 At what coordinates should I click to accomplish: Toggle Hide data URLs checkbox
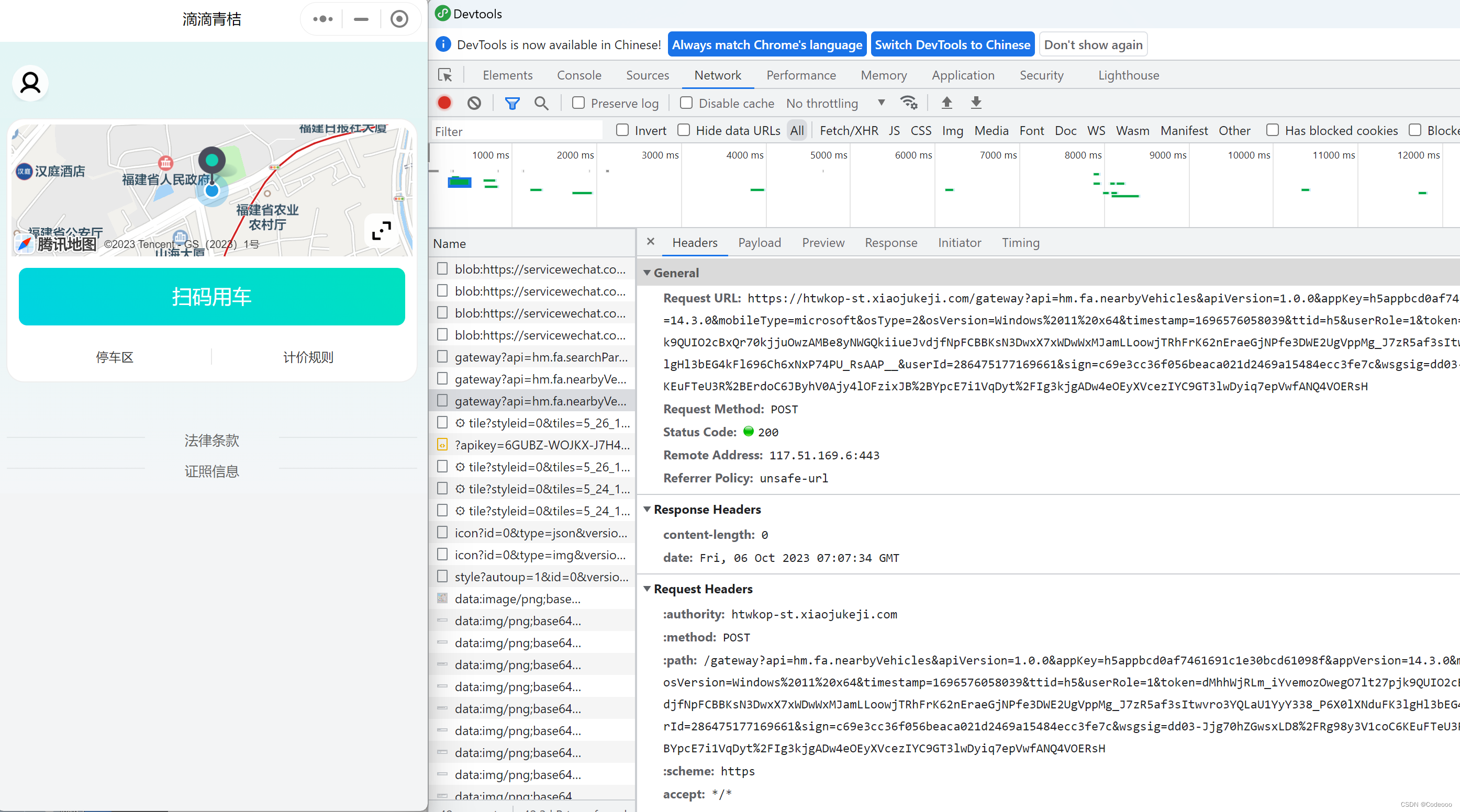click(x=684, y=130)
